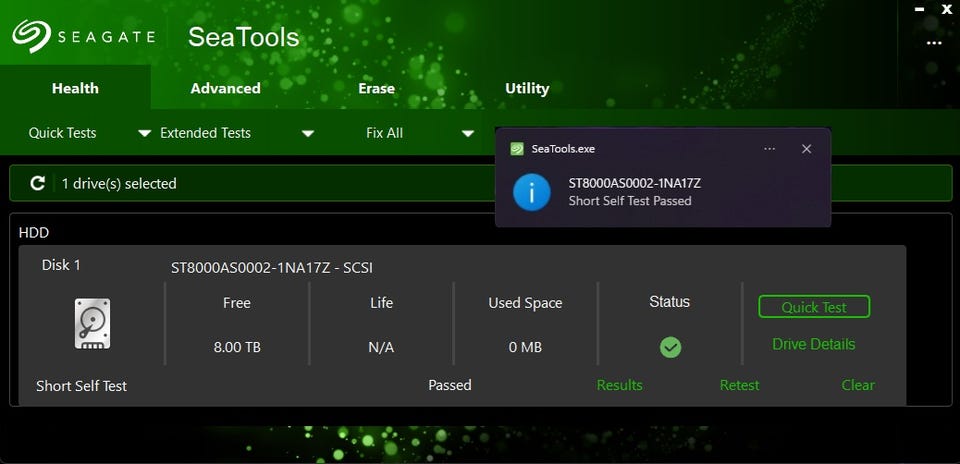Screen dimensions: 960x464
Task: Expand the Extended Tests dropdown arrow
Action: [x=308, y=133]
